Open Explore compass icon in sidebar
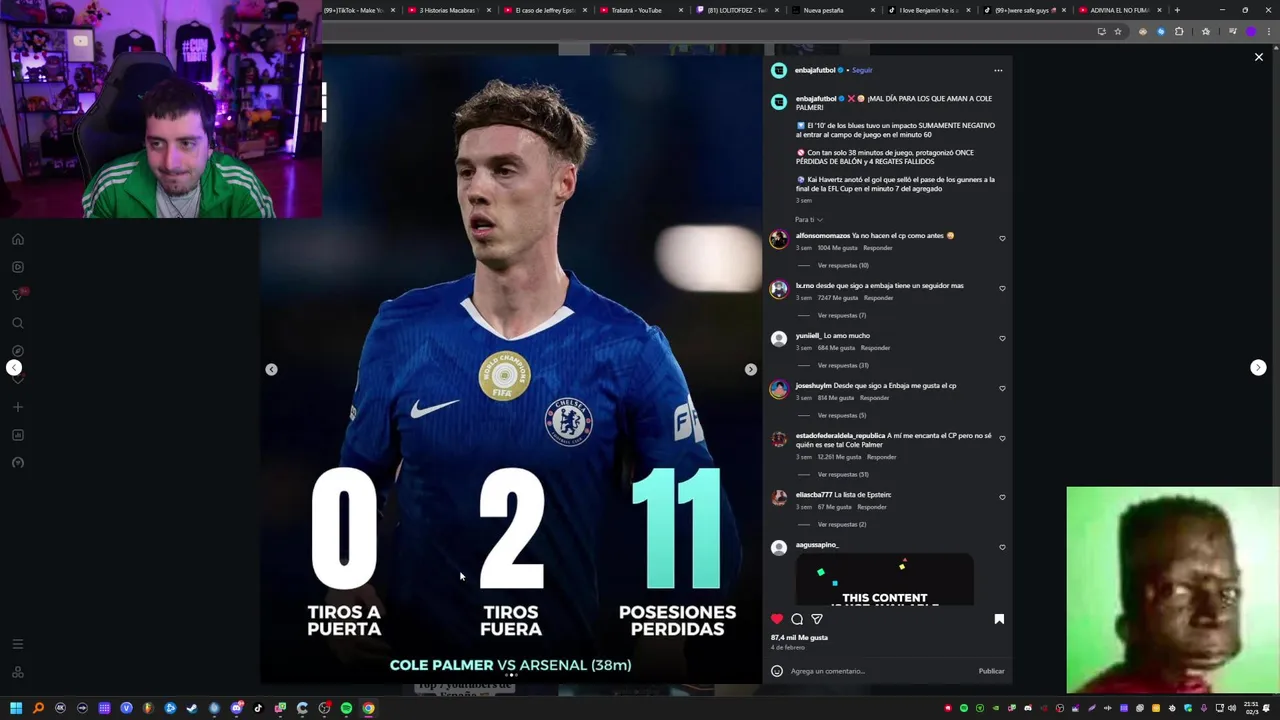1280x720 pixels. 17,351
